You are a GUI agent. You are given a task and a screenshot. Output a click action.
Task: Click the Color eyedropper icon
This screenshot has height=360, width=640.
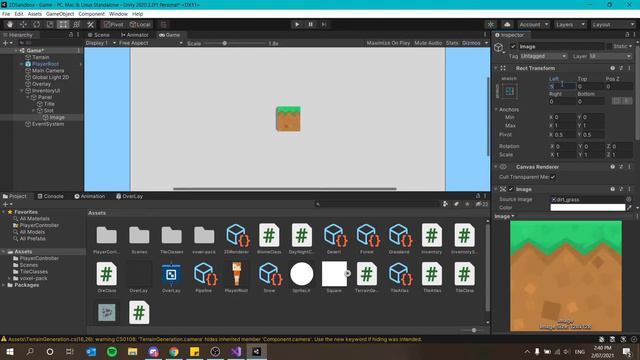[629, 207]
